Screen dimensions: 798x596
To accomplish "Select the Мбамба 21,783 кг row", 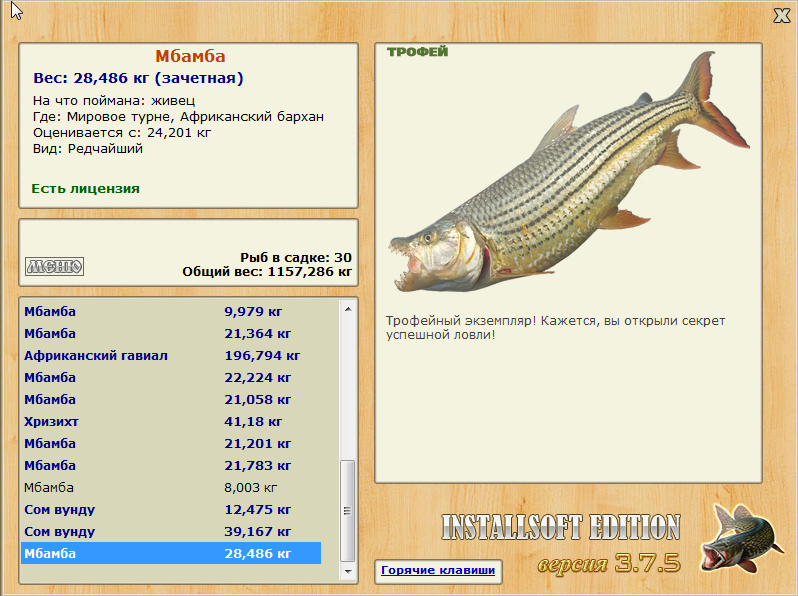I will click(x=171, y=465).
